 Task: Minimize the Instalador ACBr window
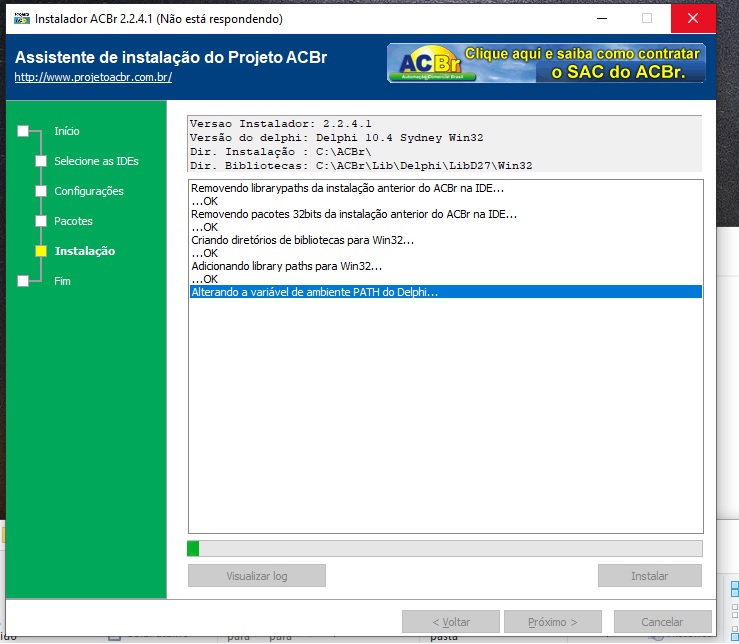[602, 18]
